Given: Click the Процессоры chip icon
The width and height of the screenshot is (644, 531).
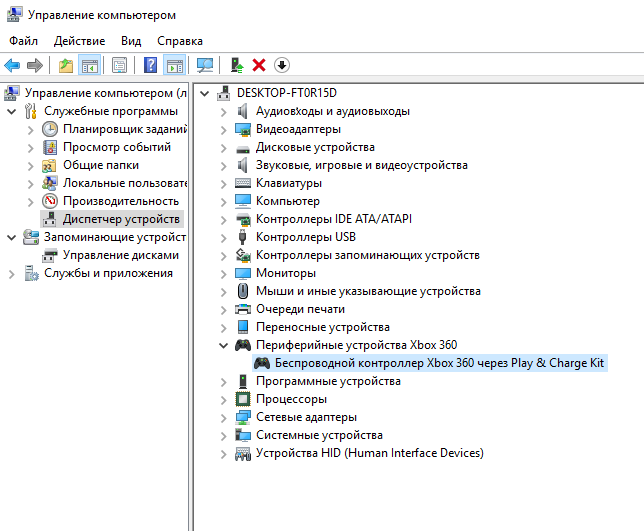Looking at the screenshot, I should 243,399.
